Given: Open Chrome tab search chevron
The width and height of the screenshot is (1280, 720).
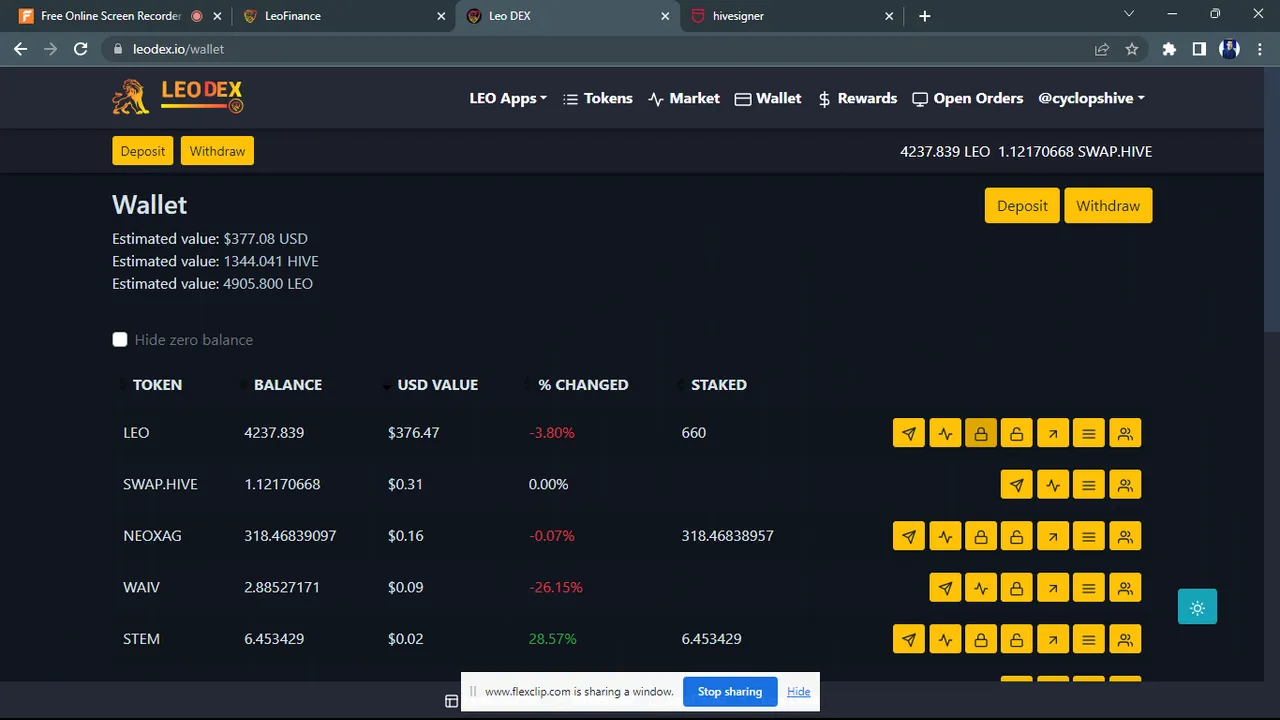Looking at the screenshot, I should tap(1129, 14).
